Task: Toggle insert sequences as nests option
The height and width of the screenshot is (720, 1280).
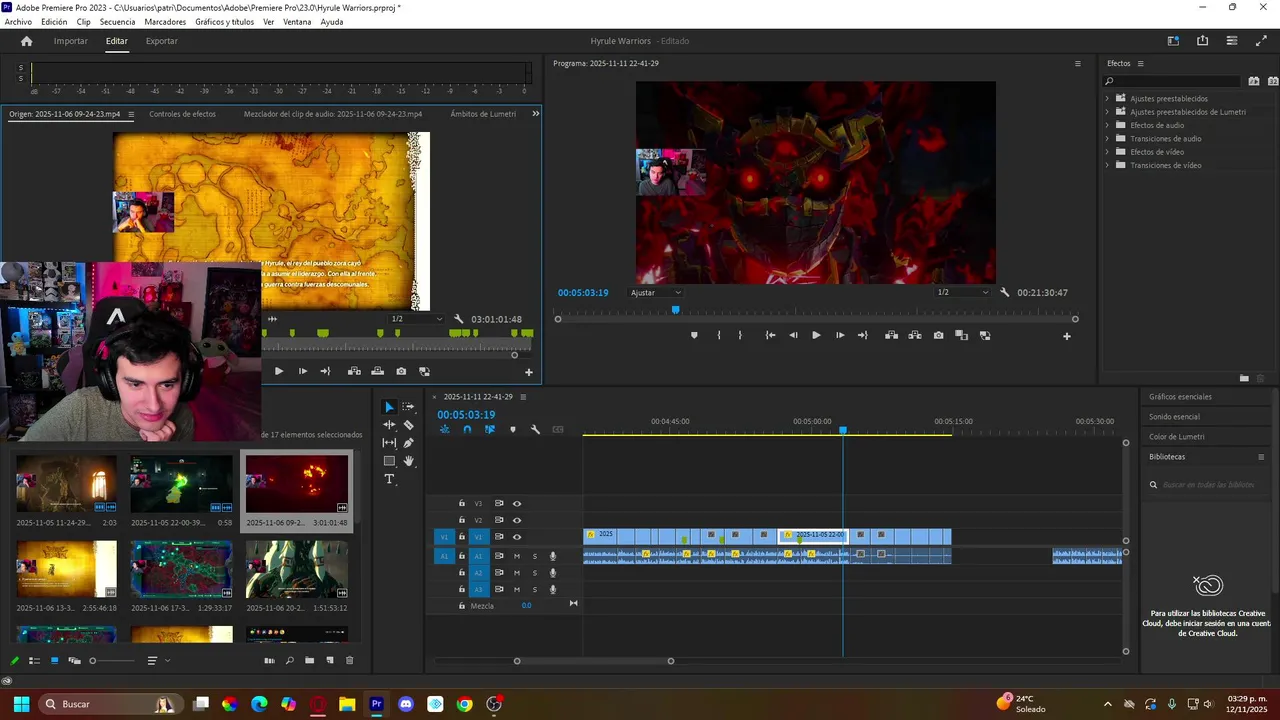Action: point(445,430)
